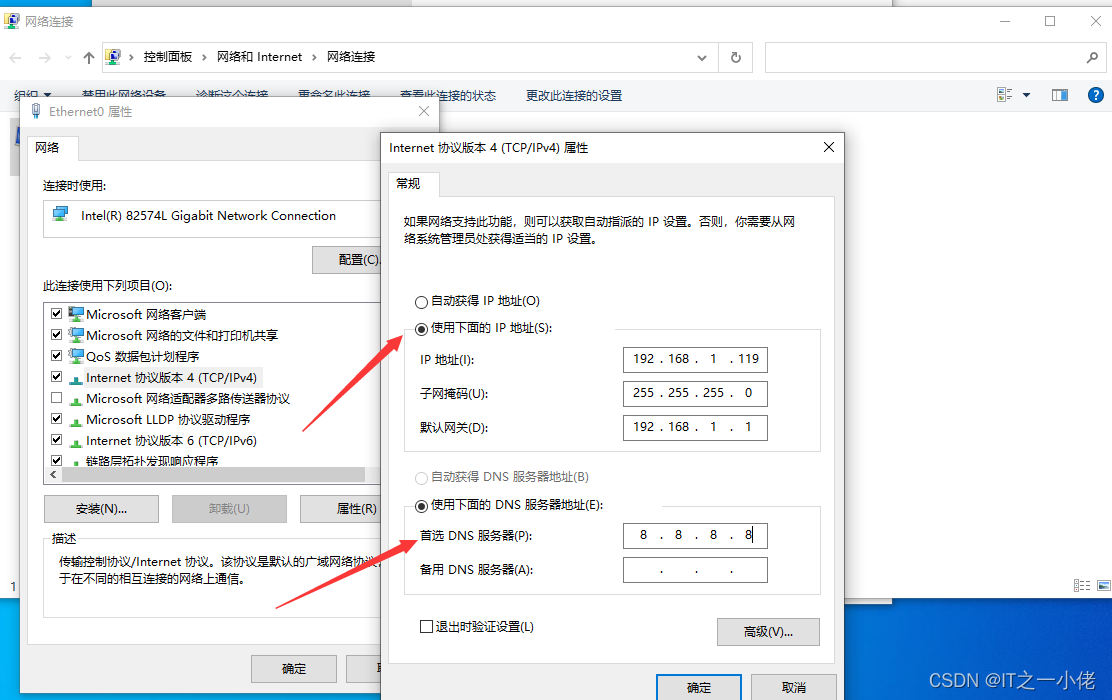Select 使用下面的 DNS 服务器地址(E) radio button
The height and width of the screenshot is (700, 1112).
[x=421, y=506]
